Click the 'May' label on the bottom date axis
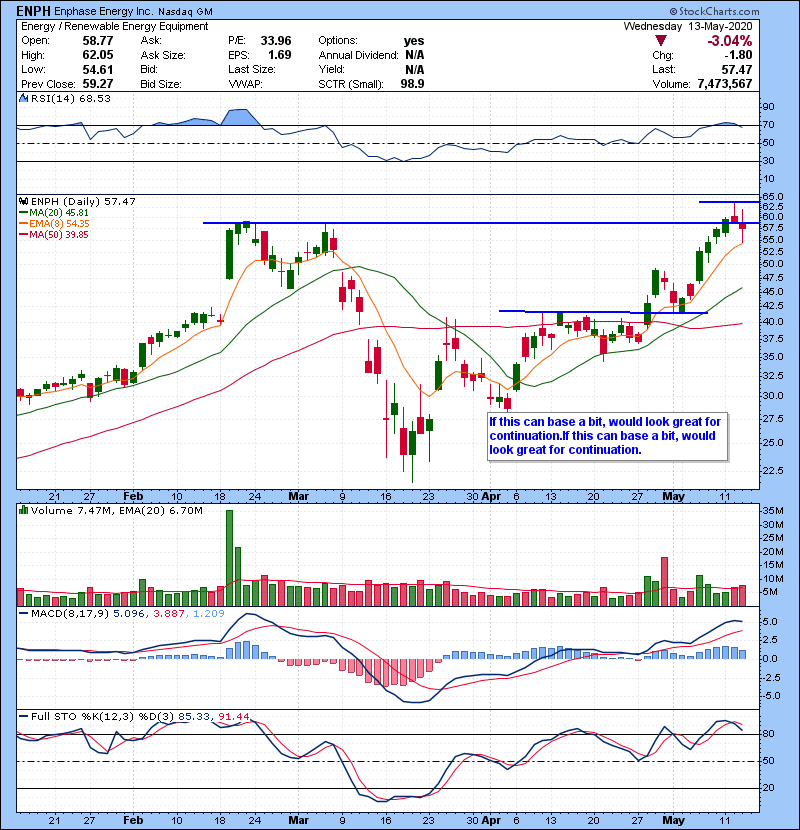This screenshot has width=800, height=830. point(674,820)
